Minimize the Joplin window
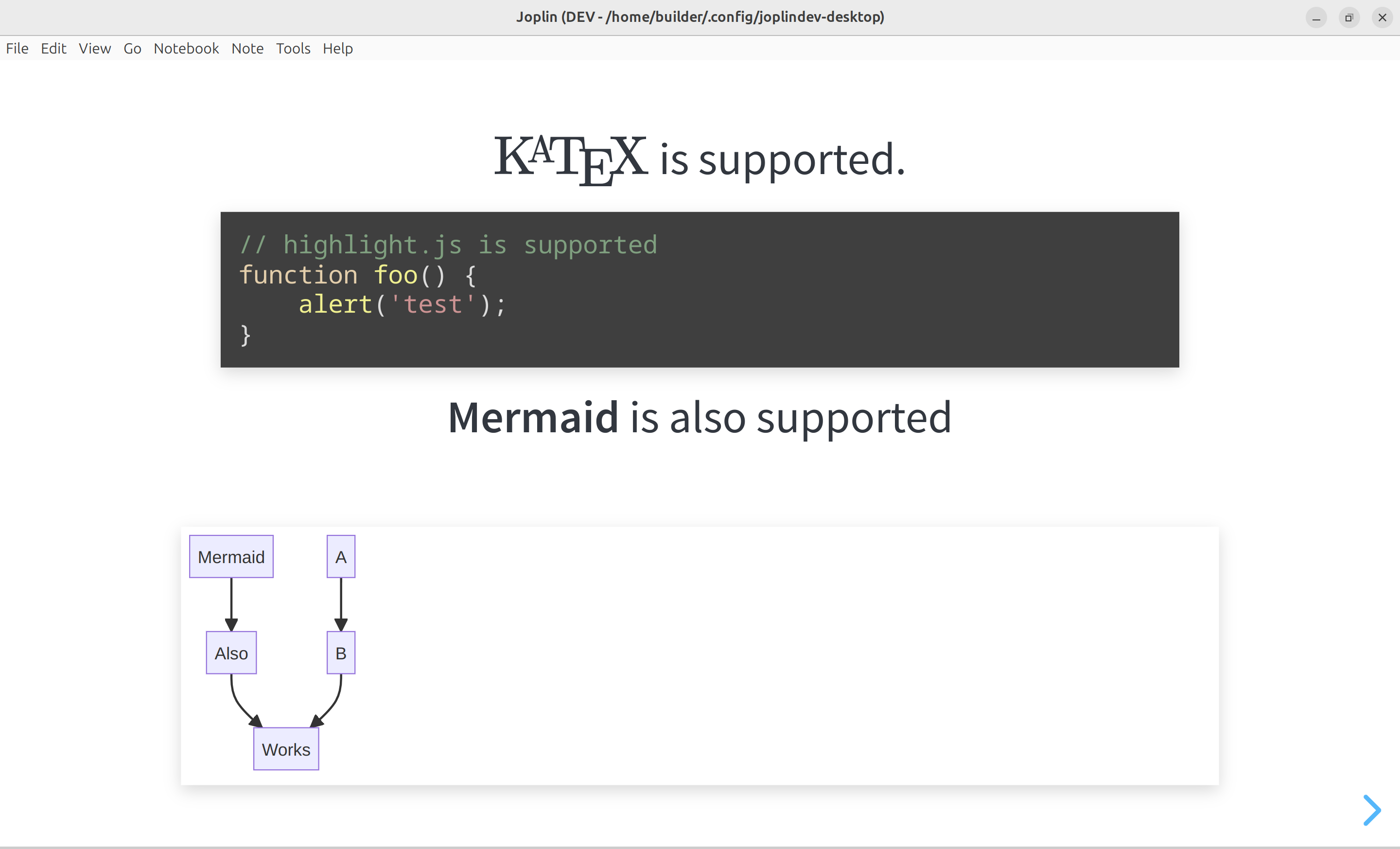The image size is (1400, 849). tap(1316, 18)
